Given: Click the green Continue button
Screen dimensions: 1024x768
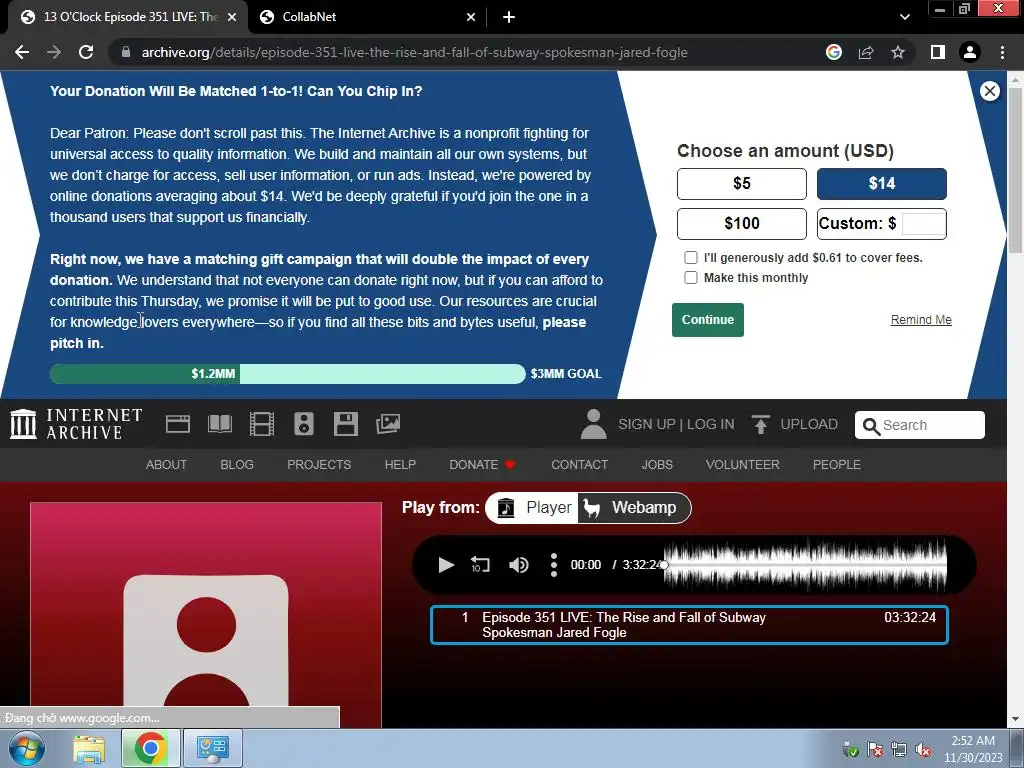Looking at the screenshot, I should 708,320.
